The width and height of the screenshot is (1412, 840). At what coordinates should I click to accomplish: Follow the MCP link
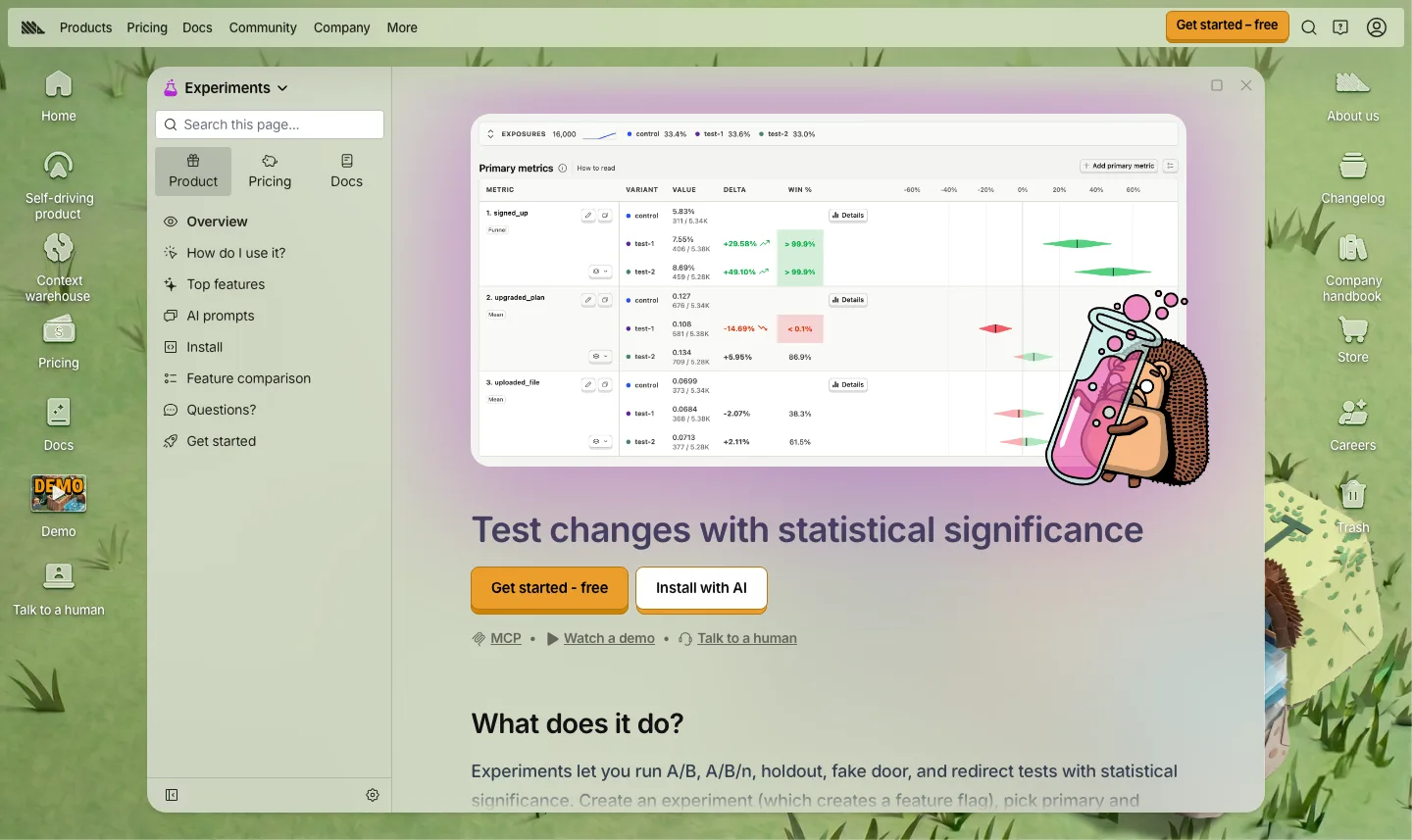click(x=506, y=638)
